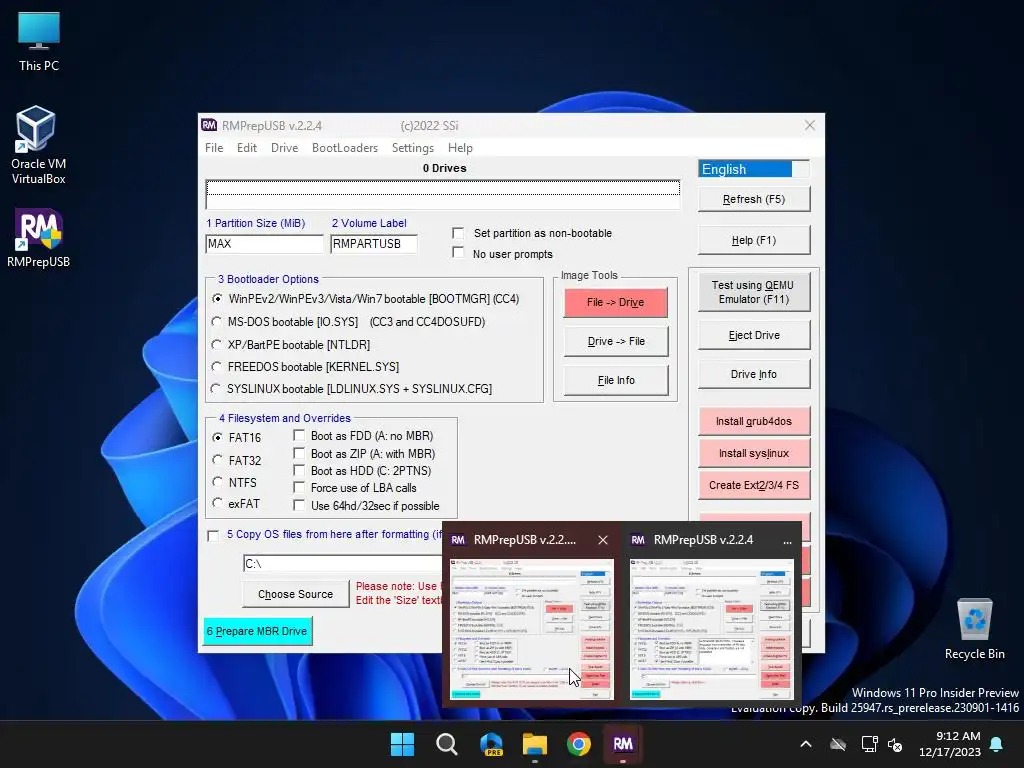Click Refresh (F5) button
This screenshot has height=768, width=1024.
click(754, 199)
